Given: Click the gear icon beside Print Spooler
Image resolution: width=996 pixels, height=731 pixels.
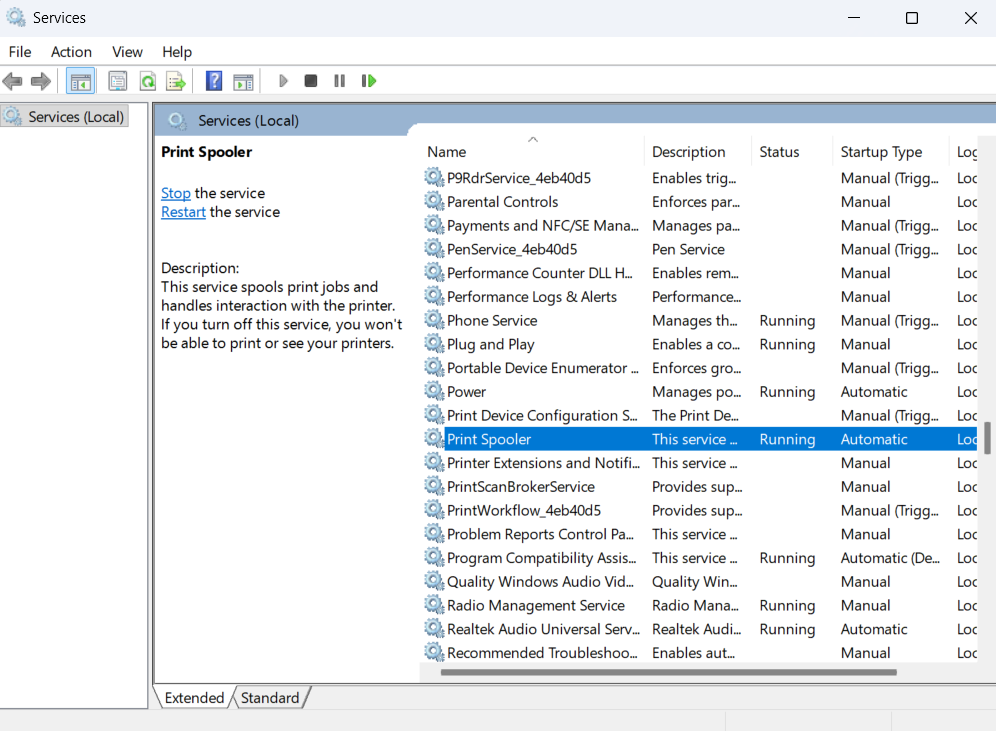Looking at the screenshot, I should pos(434,439).
